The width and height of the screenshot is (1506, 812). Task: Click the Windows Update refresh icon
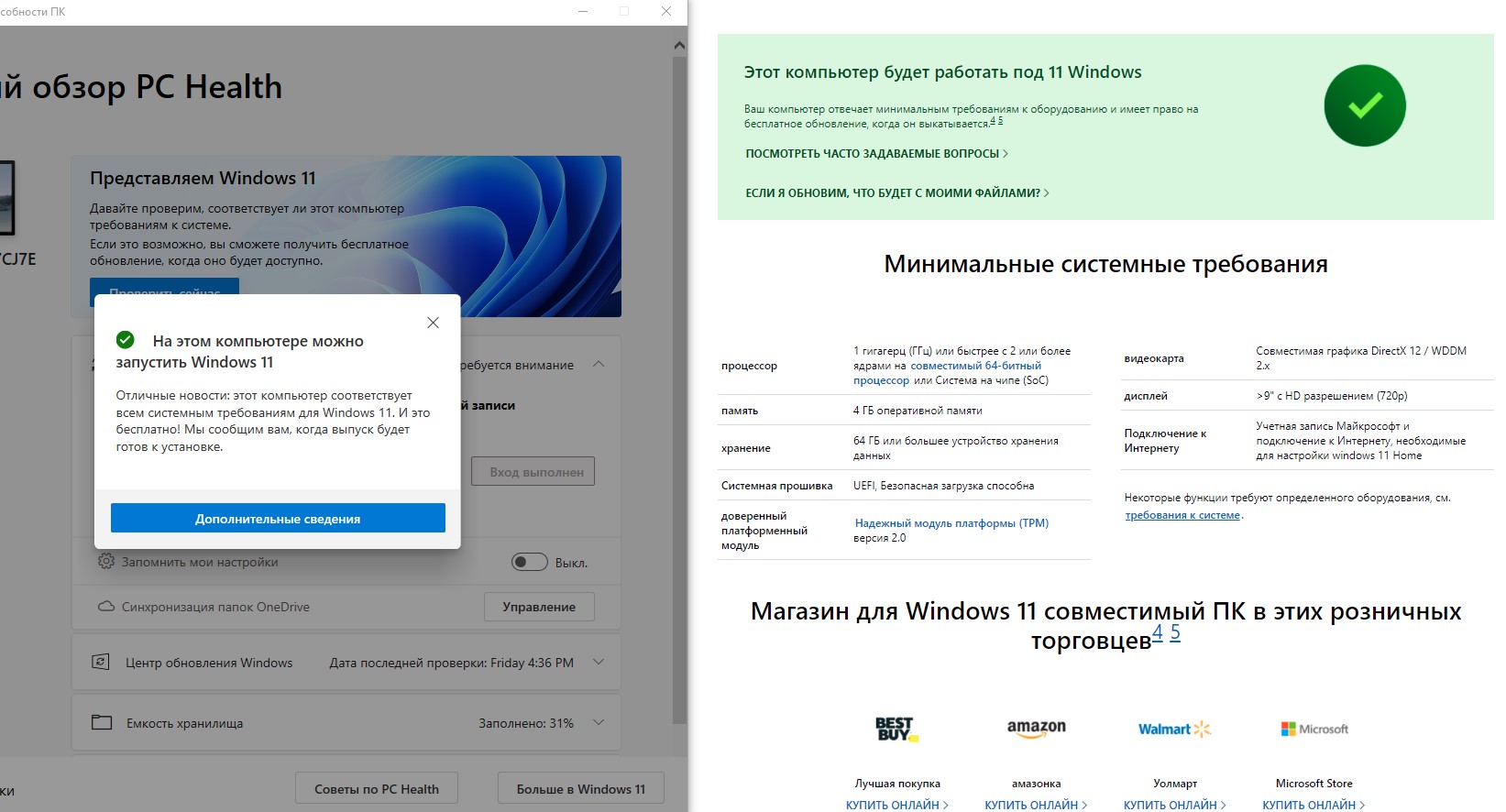click(101, 662)
